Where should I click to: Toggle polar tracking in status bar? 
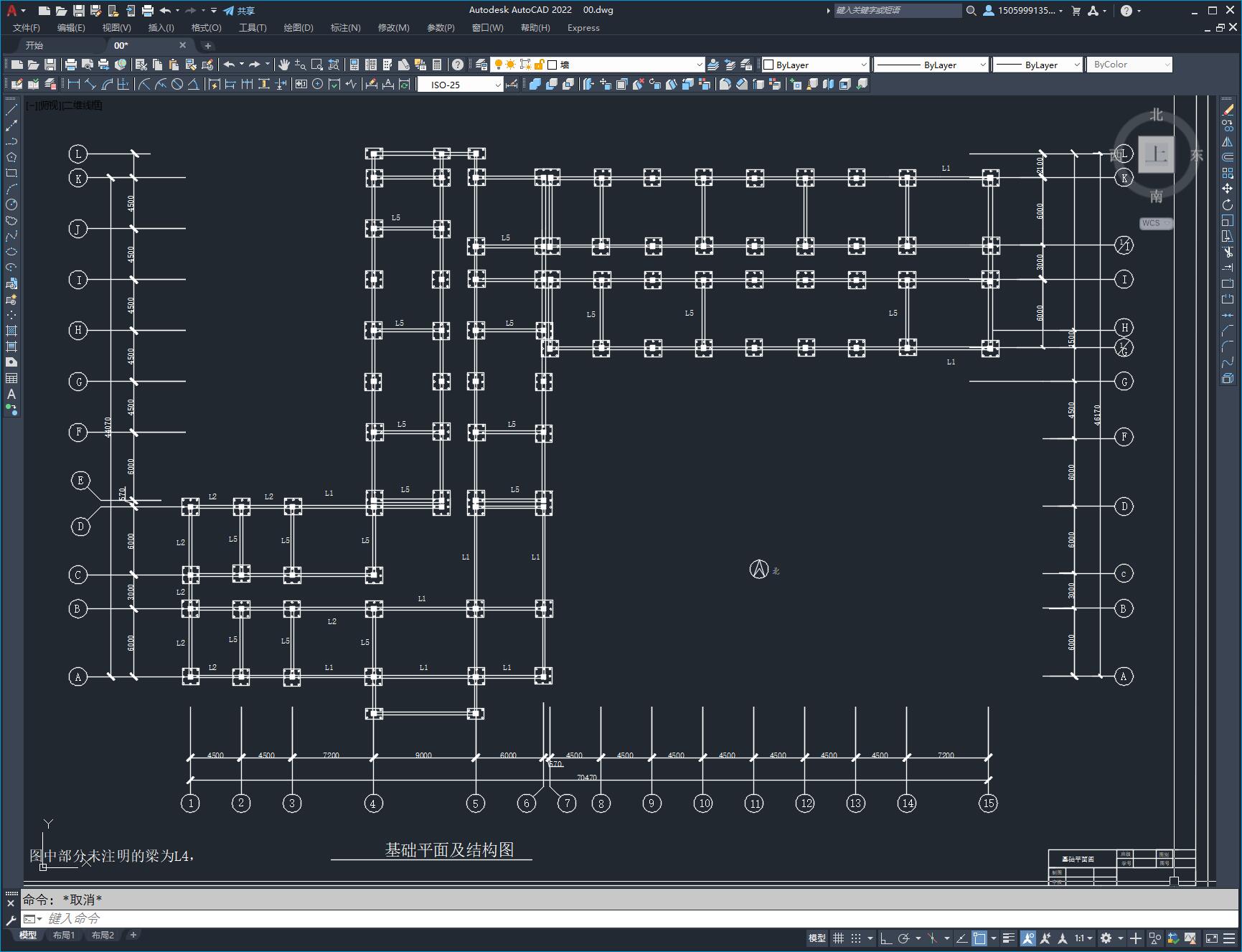(x=904, y=938)
